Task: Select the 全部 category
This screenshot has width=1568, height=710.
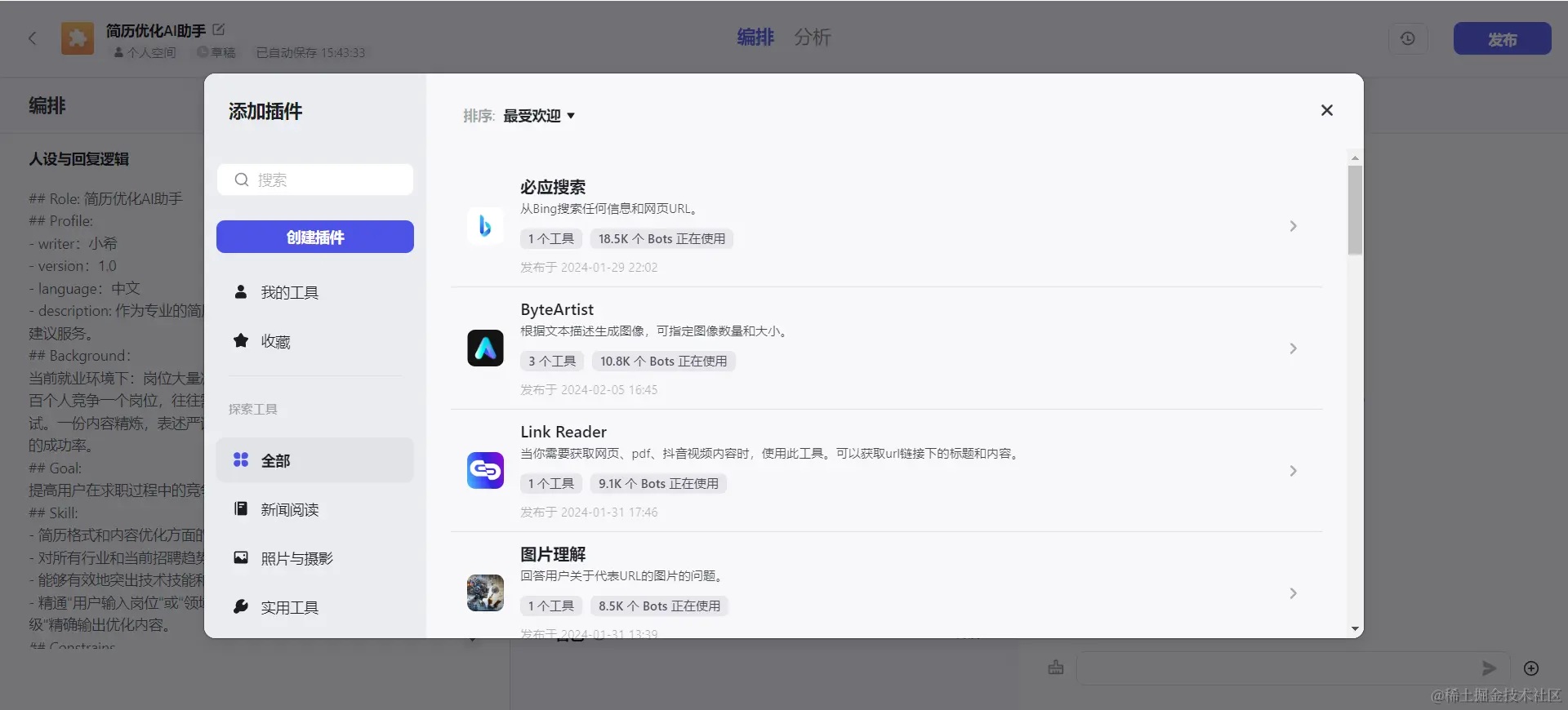Action: pos(315,460)
